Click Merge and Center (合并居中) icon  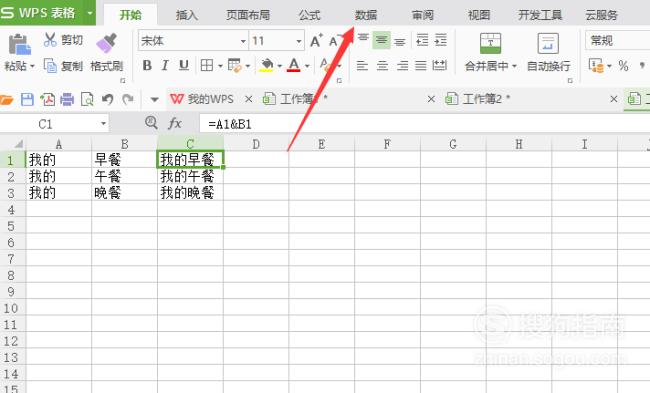click(490, 44)
